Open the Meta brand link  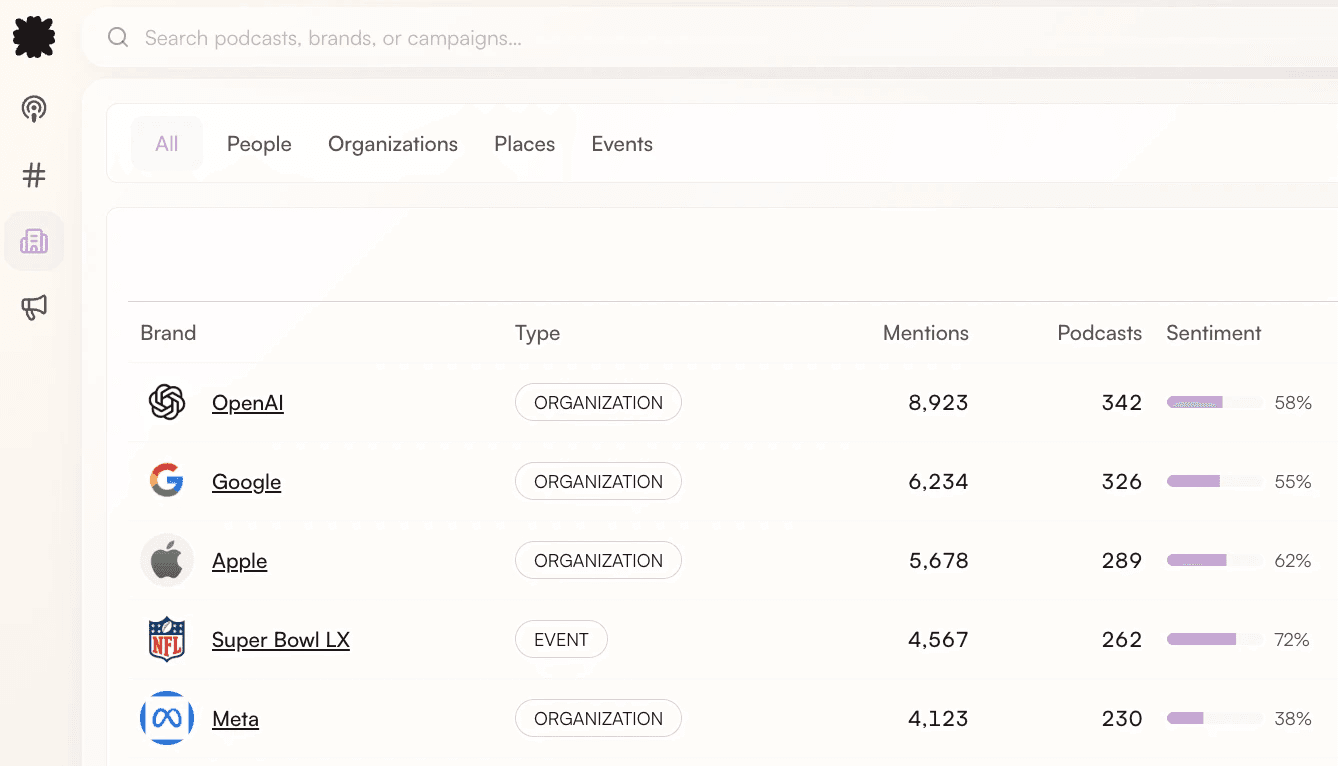click(235, 719)
